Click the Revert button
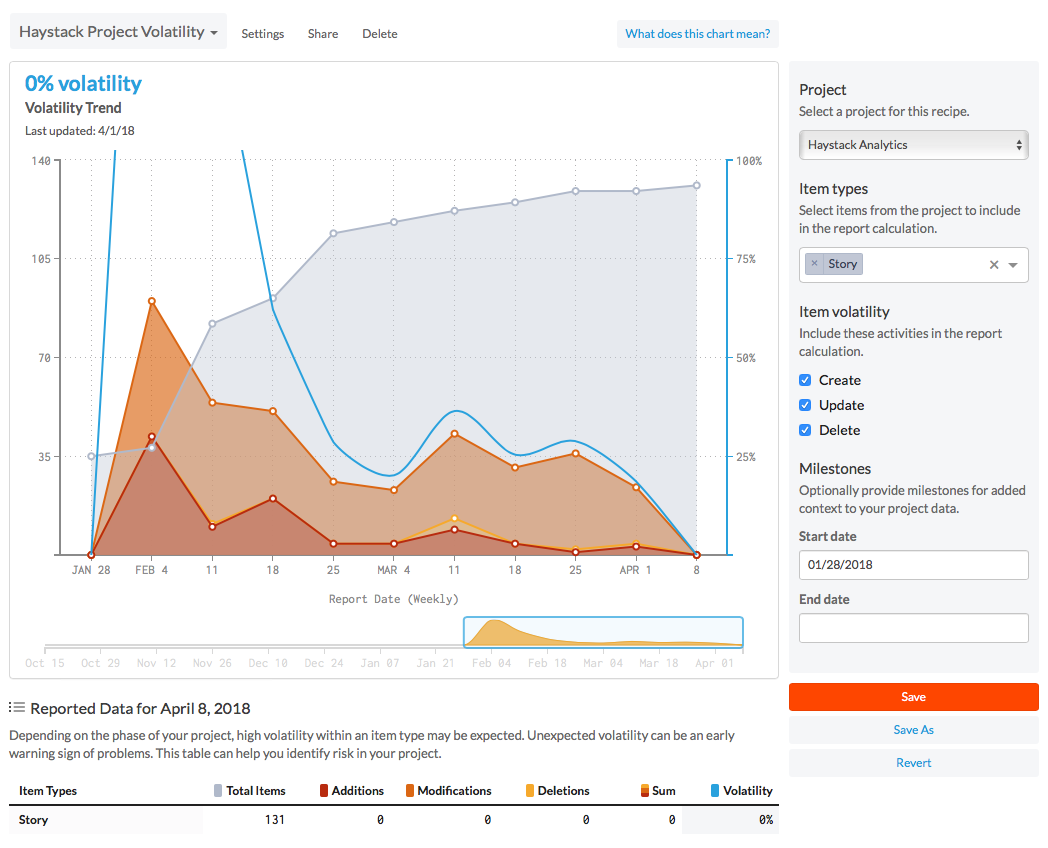This screenshot has height=848, width=1048. (914, 762)
